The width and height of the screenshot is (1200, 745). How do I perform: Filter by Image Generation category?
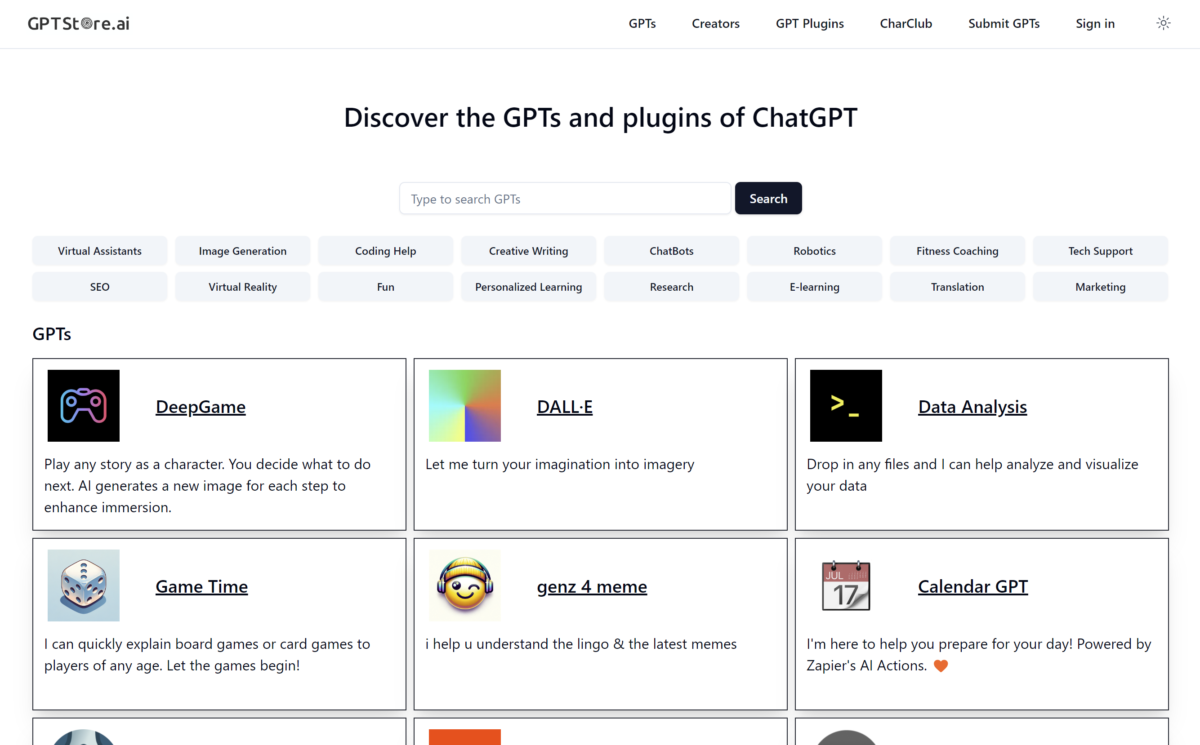click(x=242, y=250)
